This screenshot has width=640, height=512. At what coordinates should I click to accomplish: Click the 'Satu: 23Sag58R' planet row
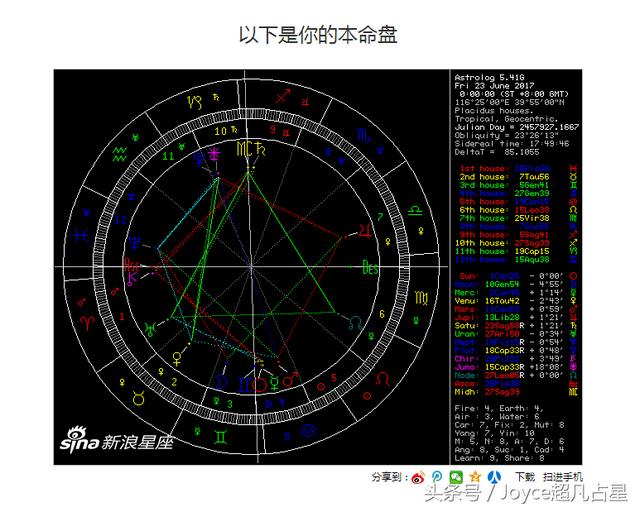(x=516, y=325)
